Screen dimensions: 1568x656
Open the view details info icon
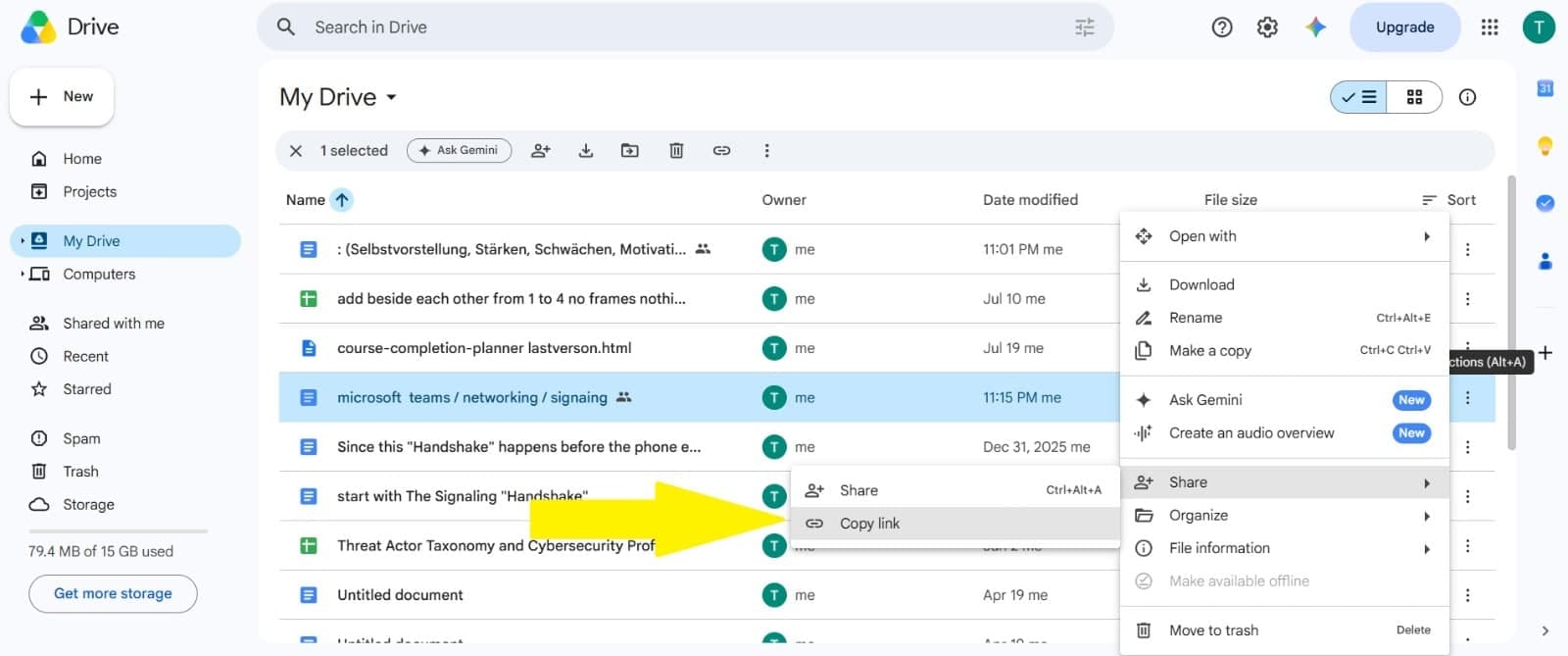(1467, 97)
